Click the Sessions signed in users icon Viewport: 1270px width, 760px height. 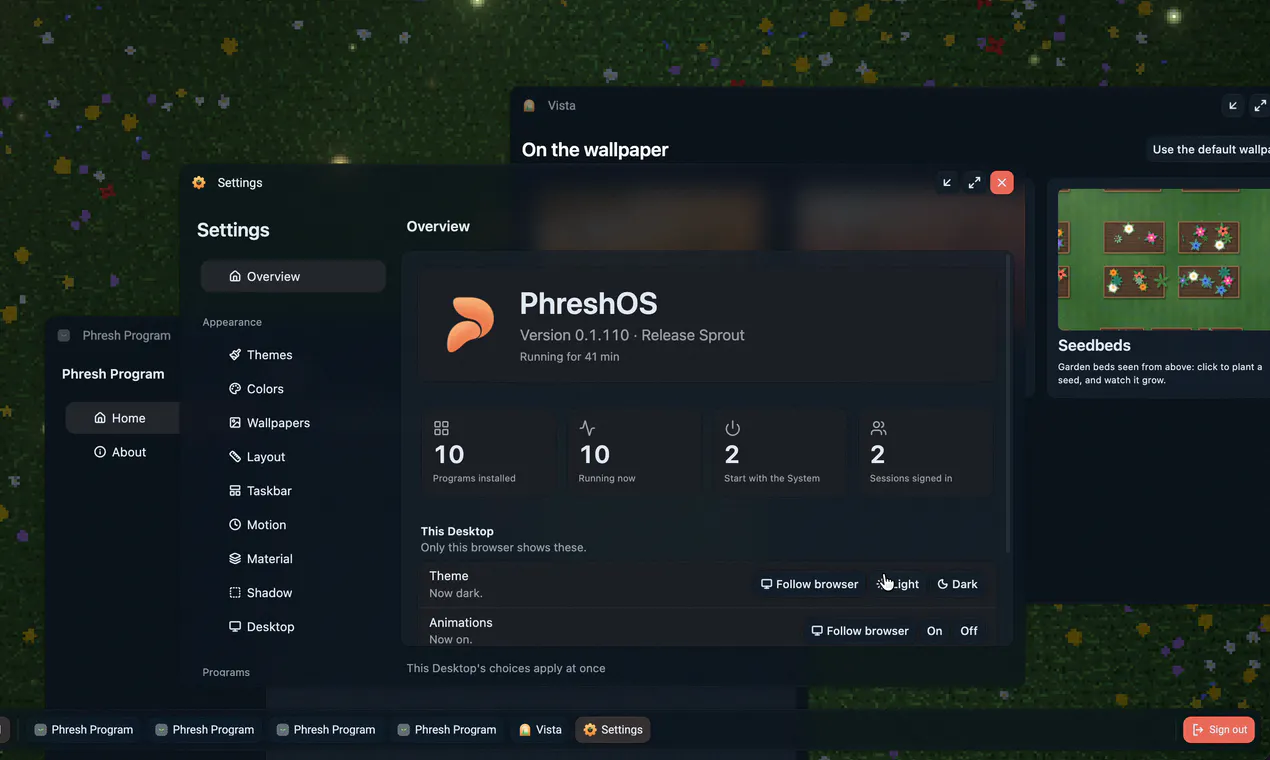coord(878,428)
